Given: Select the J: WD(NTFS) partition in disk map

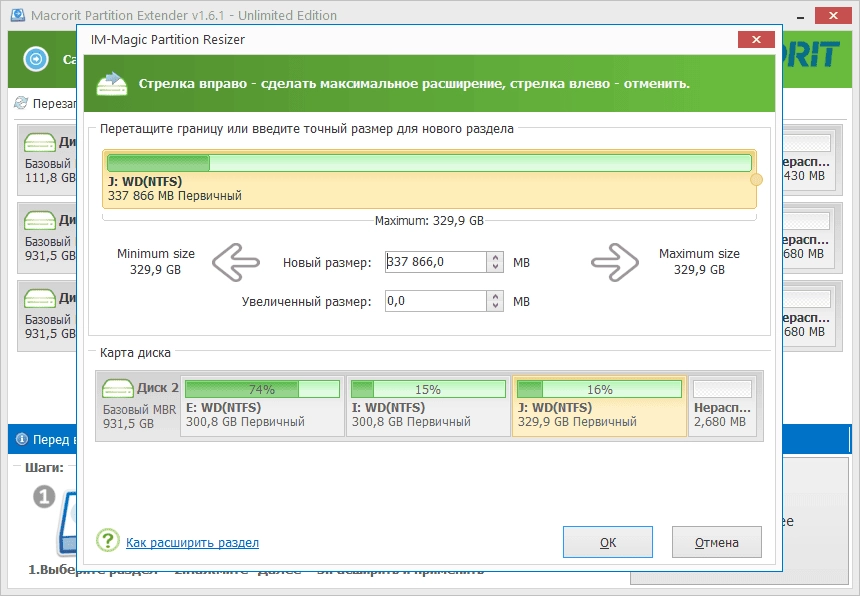Looking at the screenshot, I should 599,406.
